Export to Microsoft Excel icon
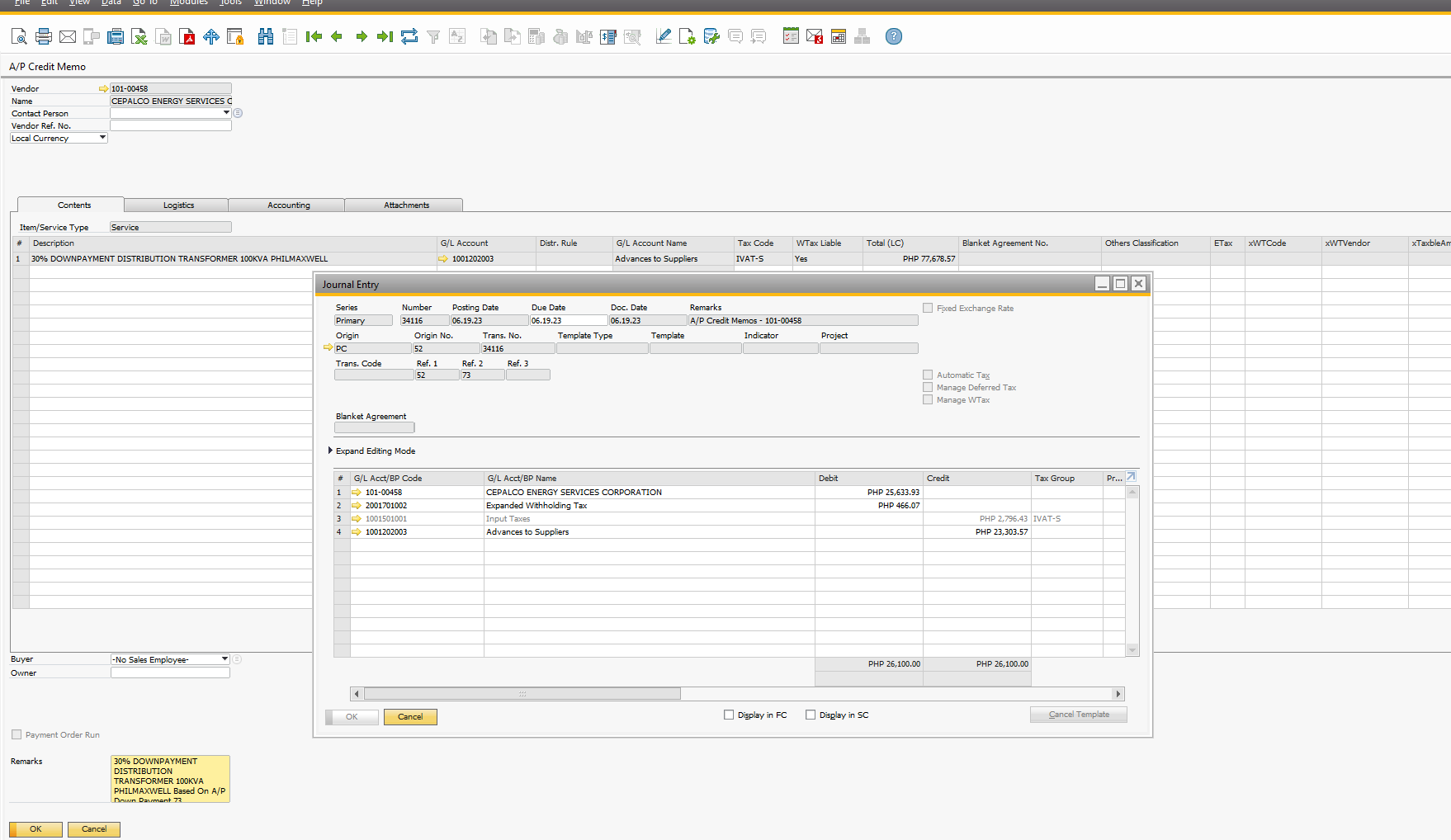This screenshot has width=1451, height=840. pyautogui.click(x=139, y=36)
